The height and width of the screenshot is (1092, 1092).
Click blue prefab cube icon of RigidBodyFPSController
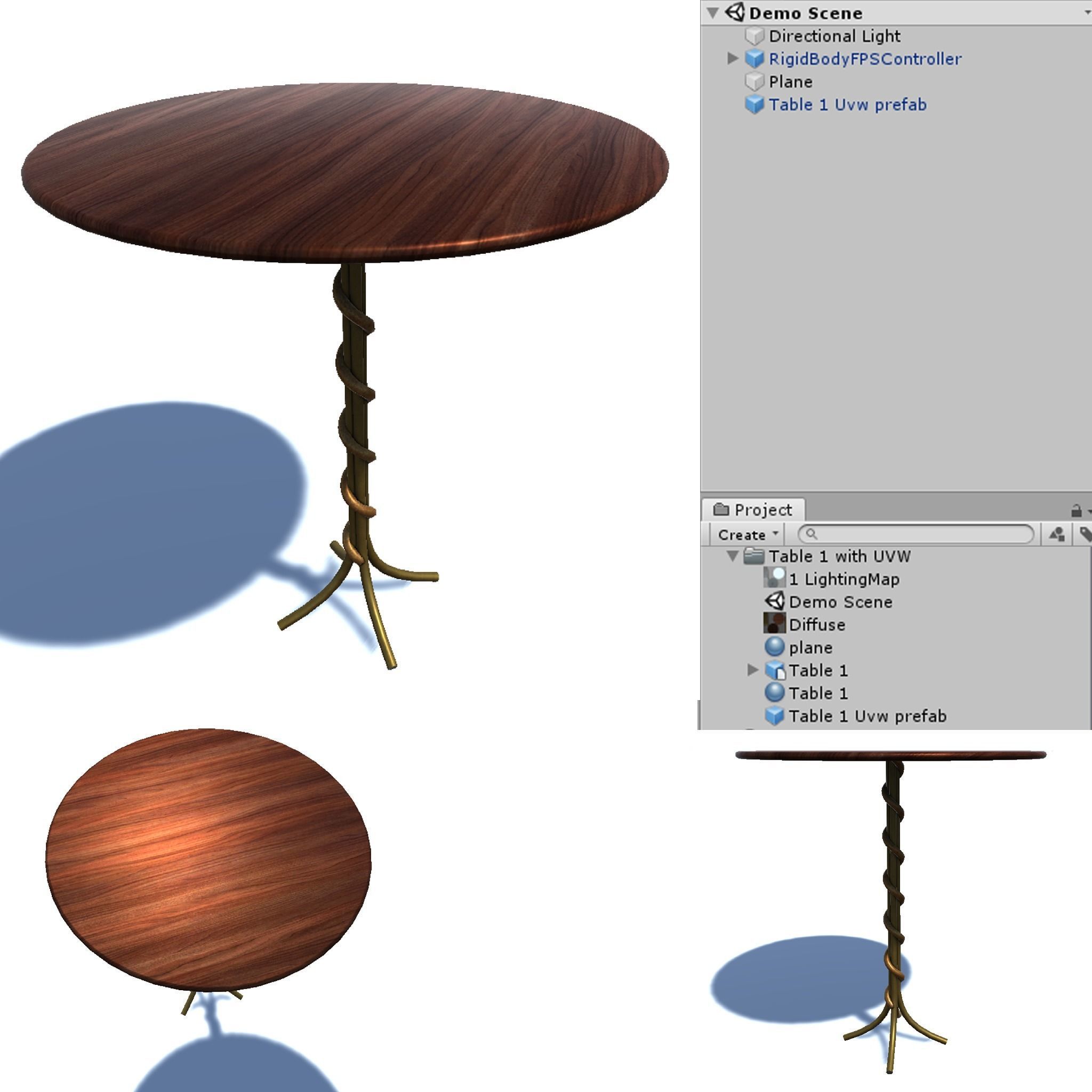[754, 59]
